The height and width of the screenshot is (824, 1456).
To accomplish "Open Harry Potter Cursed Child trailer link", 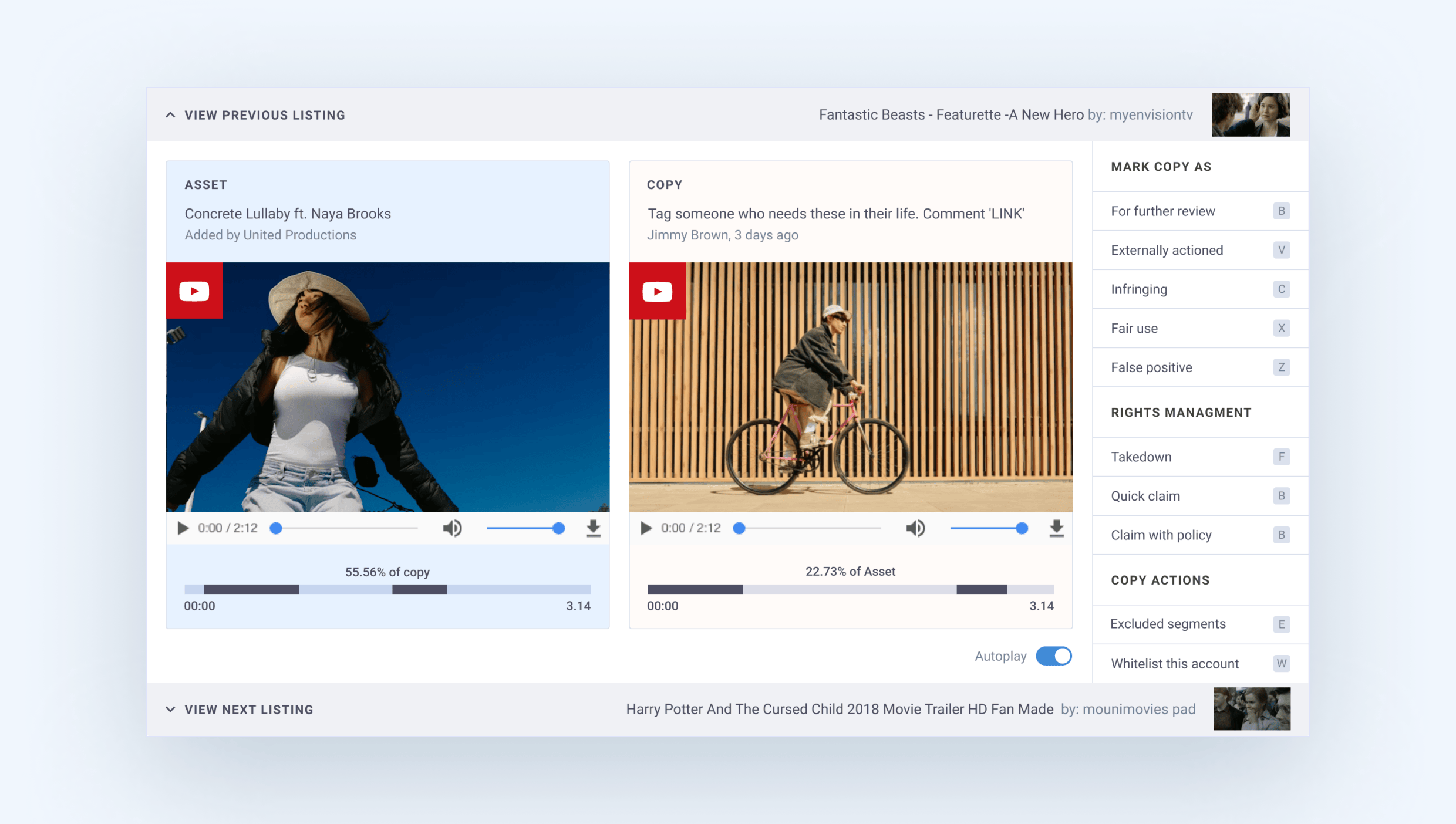I will point(840,709).
